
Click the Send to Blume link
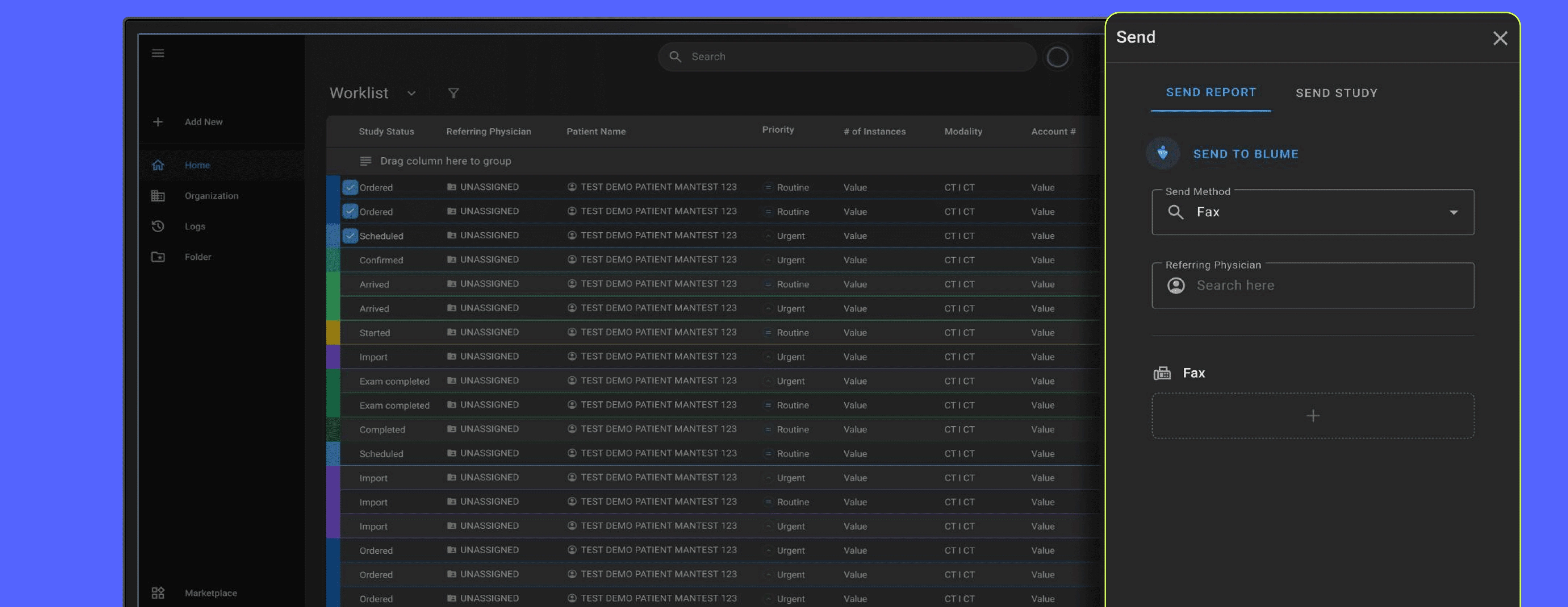[1245, 154]
